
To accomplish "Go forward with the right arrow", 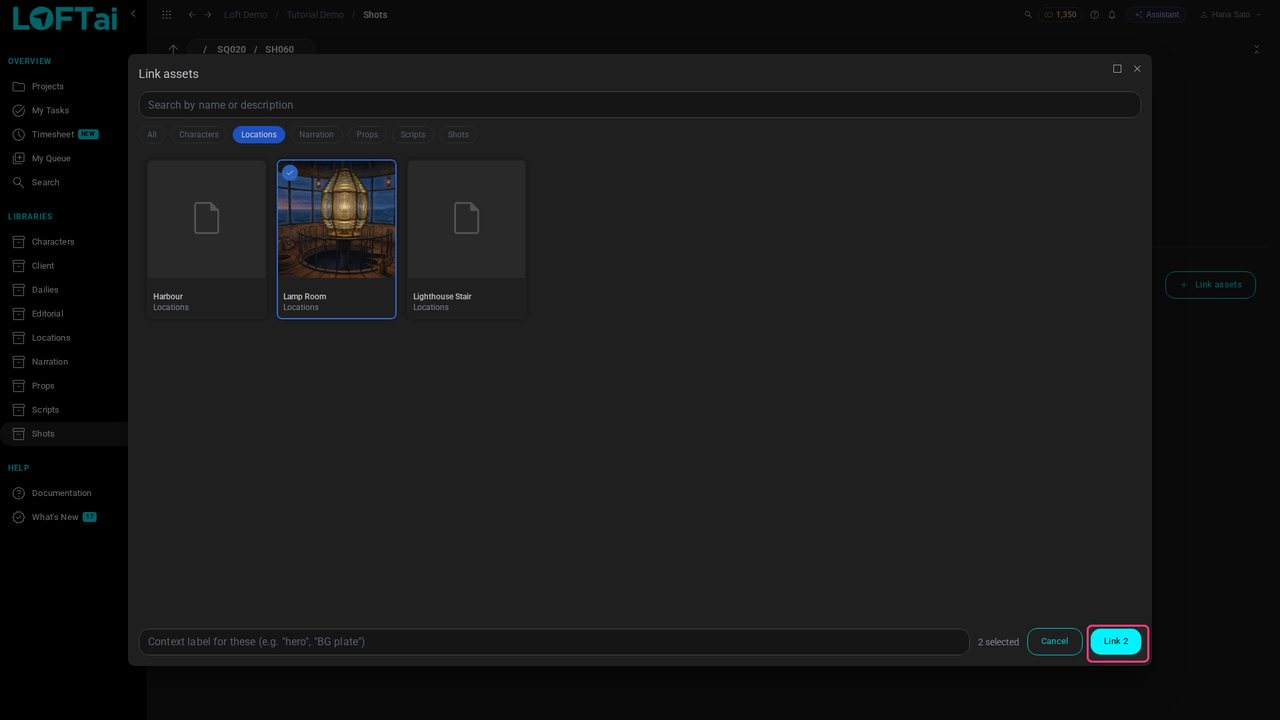I will tap(208, 15).
